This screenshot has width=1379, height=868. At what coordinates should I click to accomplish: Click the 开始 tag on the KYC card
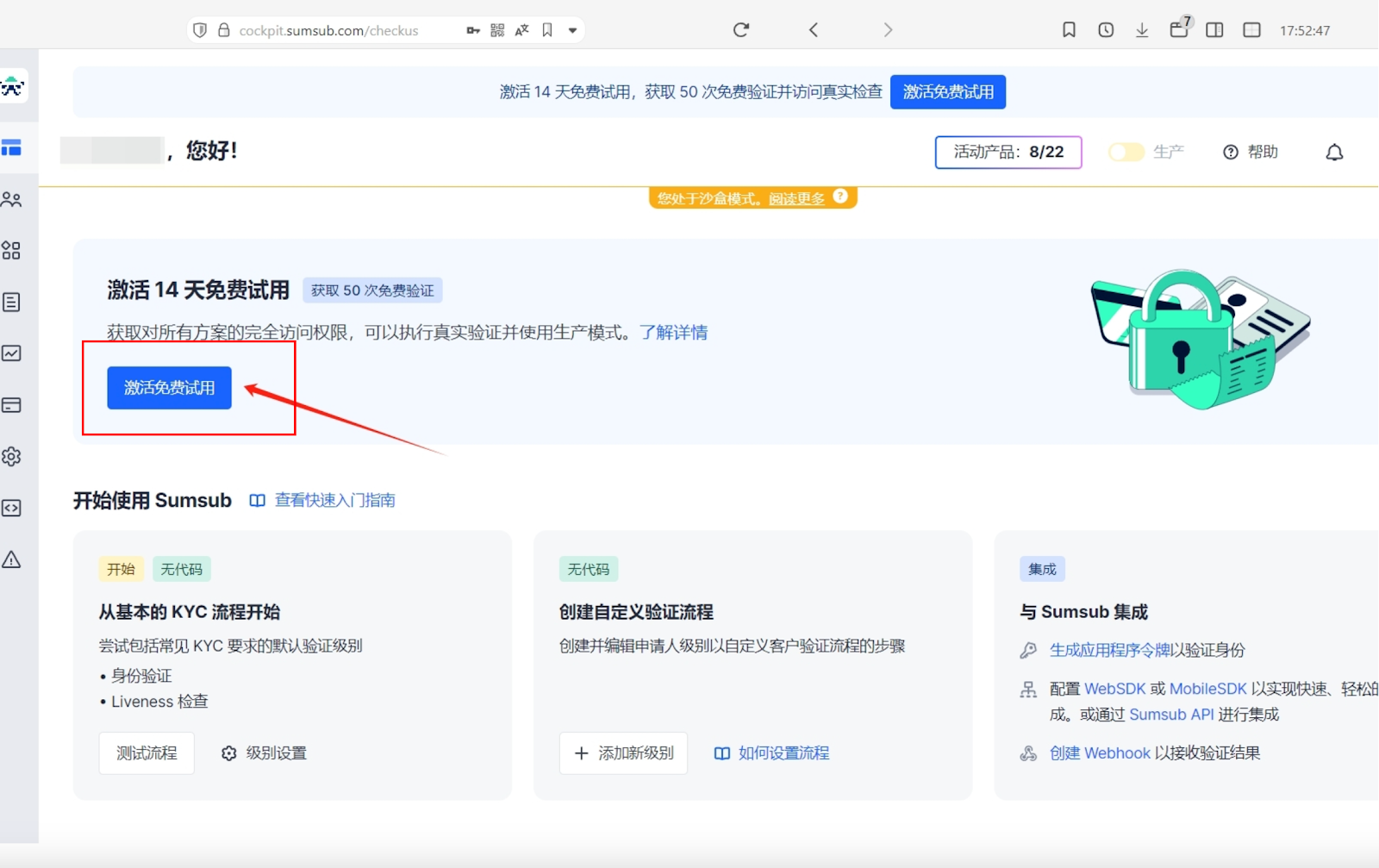pos(121,569)
